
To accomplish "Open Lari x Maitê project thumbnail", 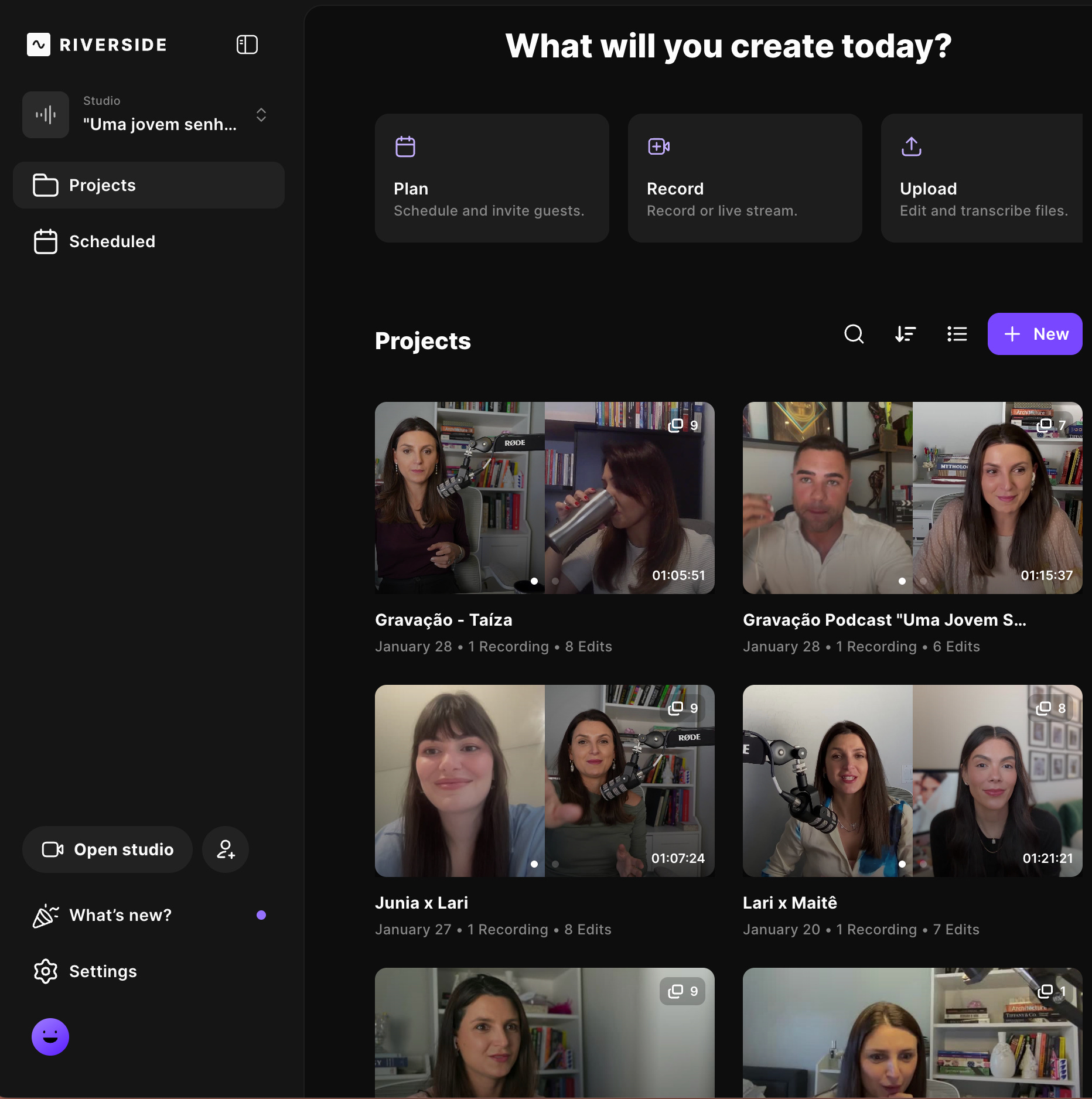I will pos(913,781).
